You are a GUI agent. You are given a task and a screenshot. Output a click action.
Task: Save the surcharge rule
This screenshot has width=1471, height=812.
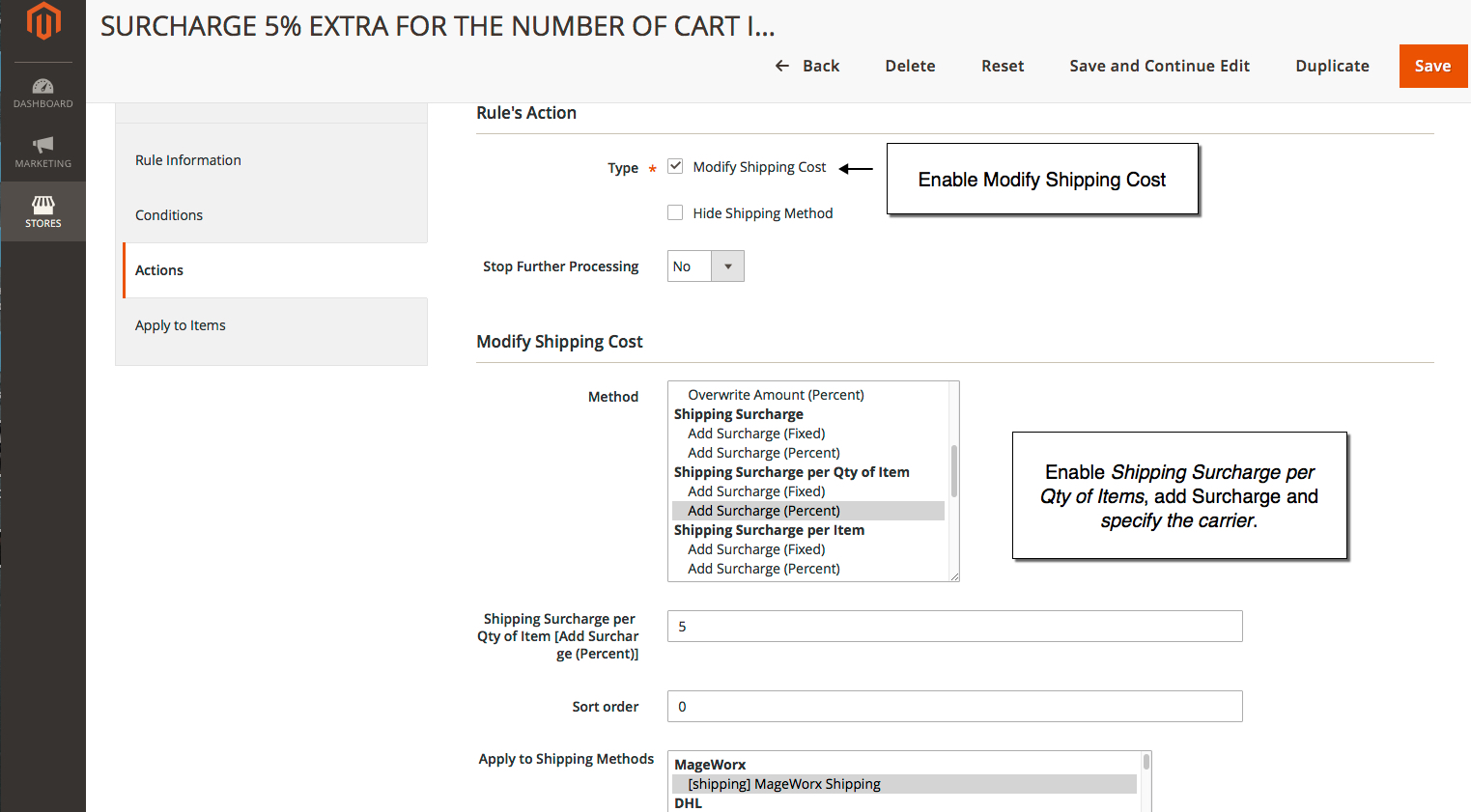point(1433,66)
